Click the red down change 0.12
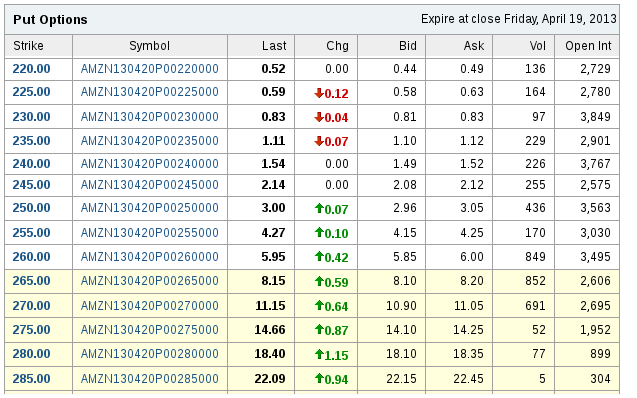Image resolution: width=637 pixels, height=398 pixels. click(332, 93)
